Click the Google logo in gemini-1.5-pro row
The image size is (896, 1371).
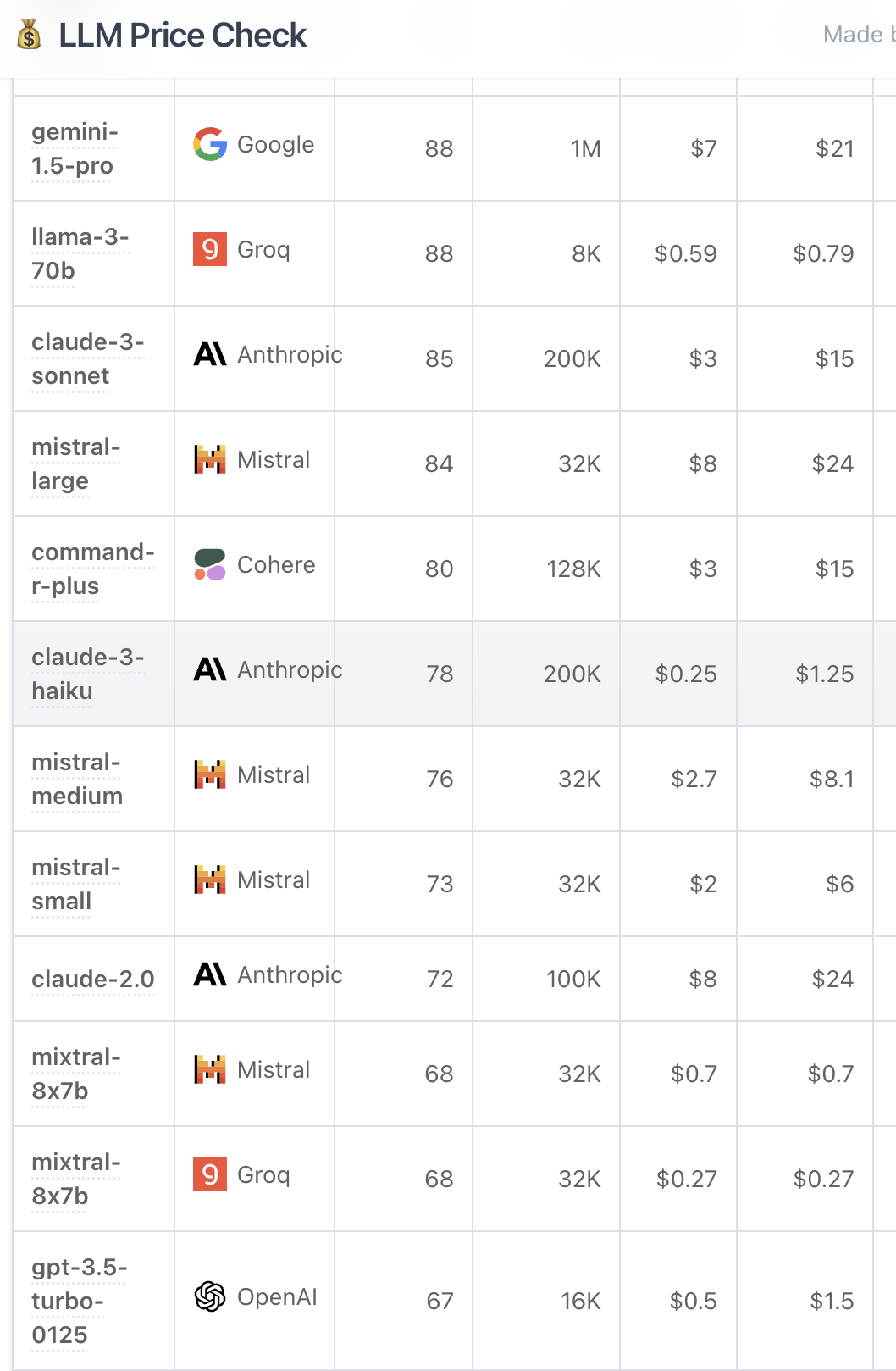(210, 144)
